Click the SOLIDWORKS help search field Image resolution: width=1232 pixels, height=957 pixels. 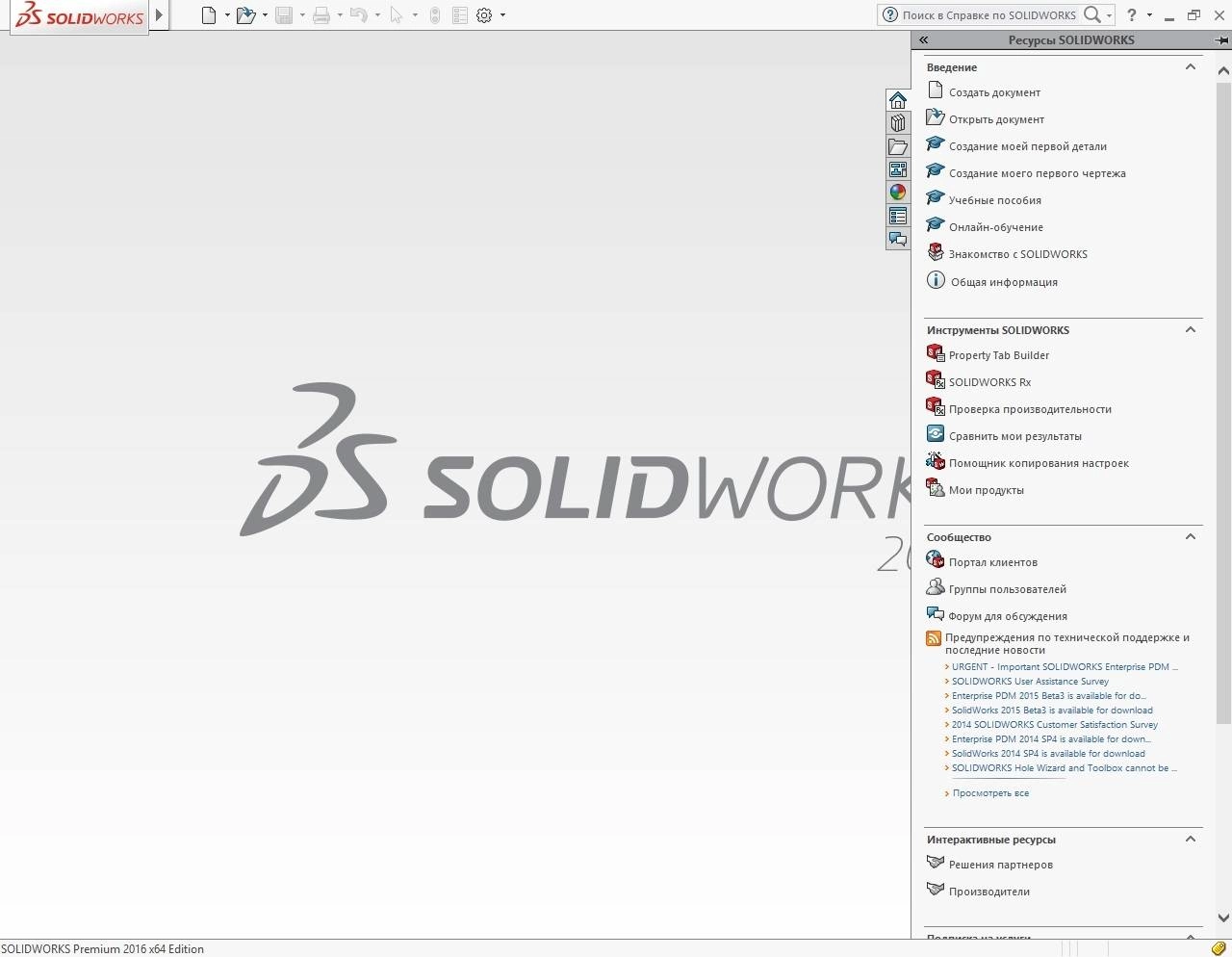(989, 15)
